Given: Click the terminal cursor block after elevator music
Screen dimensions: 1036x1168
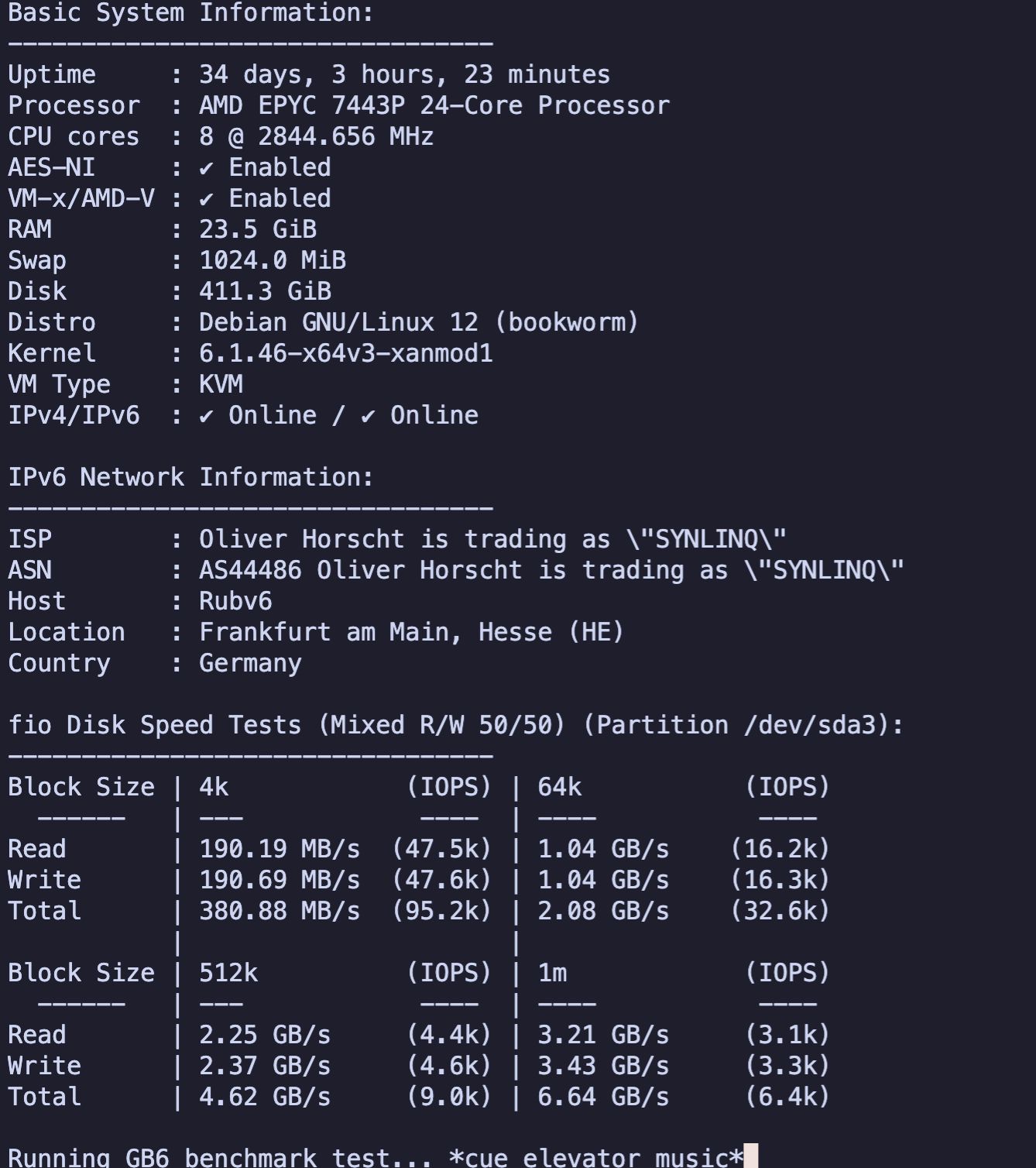Looking at the screenshot, I should point(750,1156).
